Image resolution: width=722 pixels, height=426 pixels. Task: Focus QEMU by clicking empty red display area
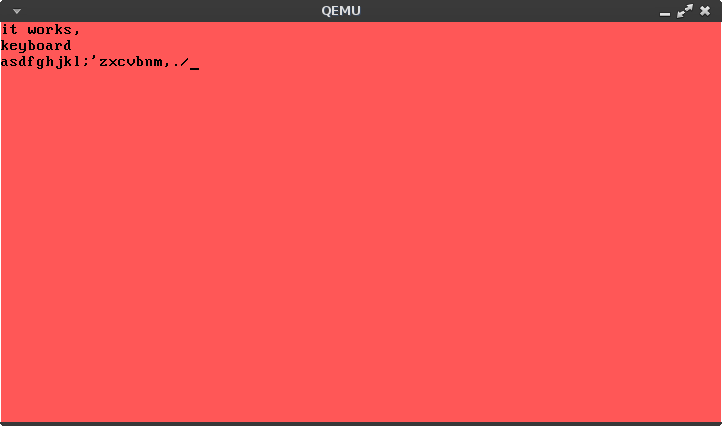[361, 239]
